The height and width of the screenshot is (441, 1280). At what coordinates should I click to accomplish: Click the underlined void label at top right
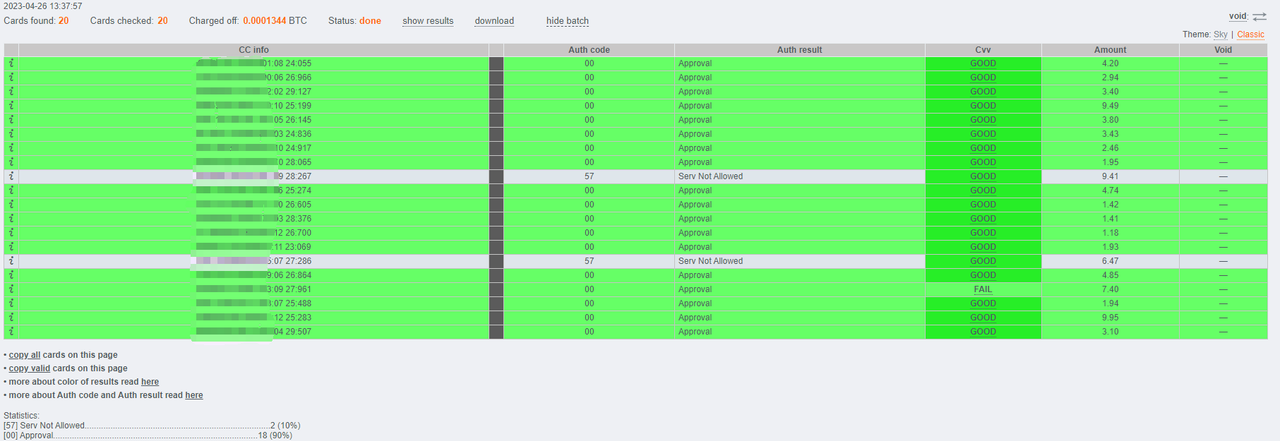[x=1238, y=16]
